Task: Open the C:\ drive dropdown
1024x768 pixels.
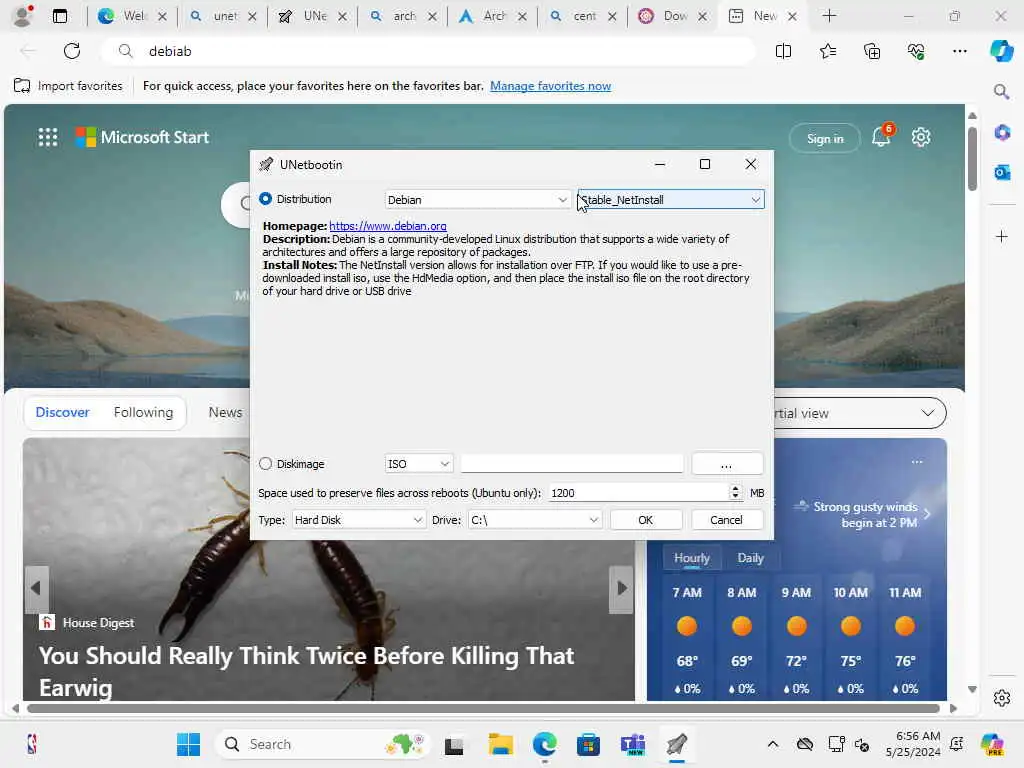Action: tap(534, 520)
